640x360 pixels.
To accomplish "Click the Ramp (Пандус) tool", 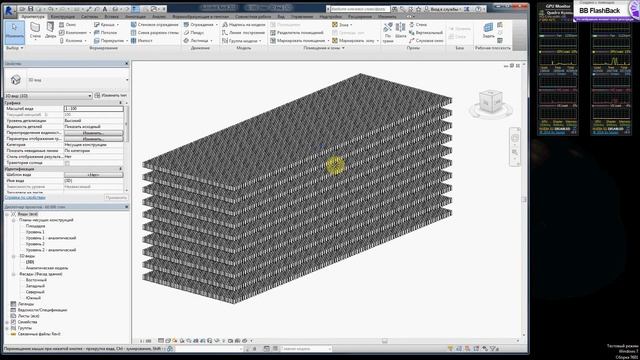I will point(194,32).
